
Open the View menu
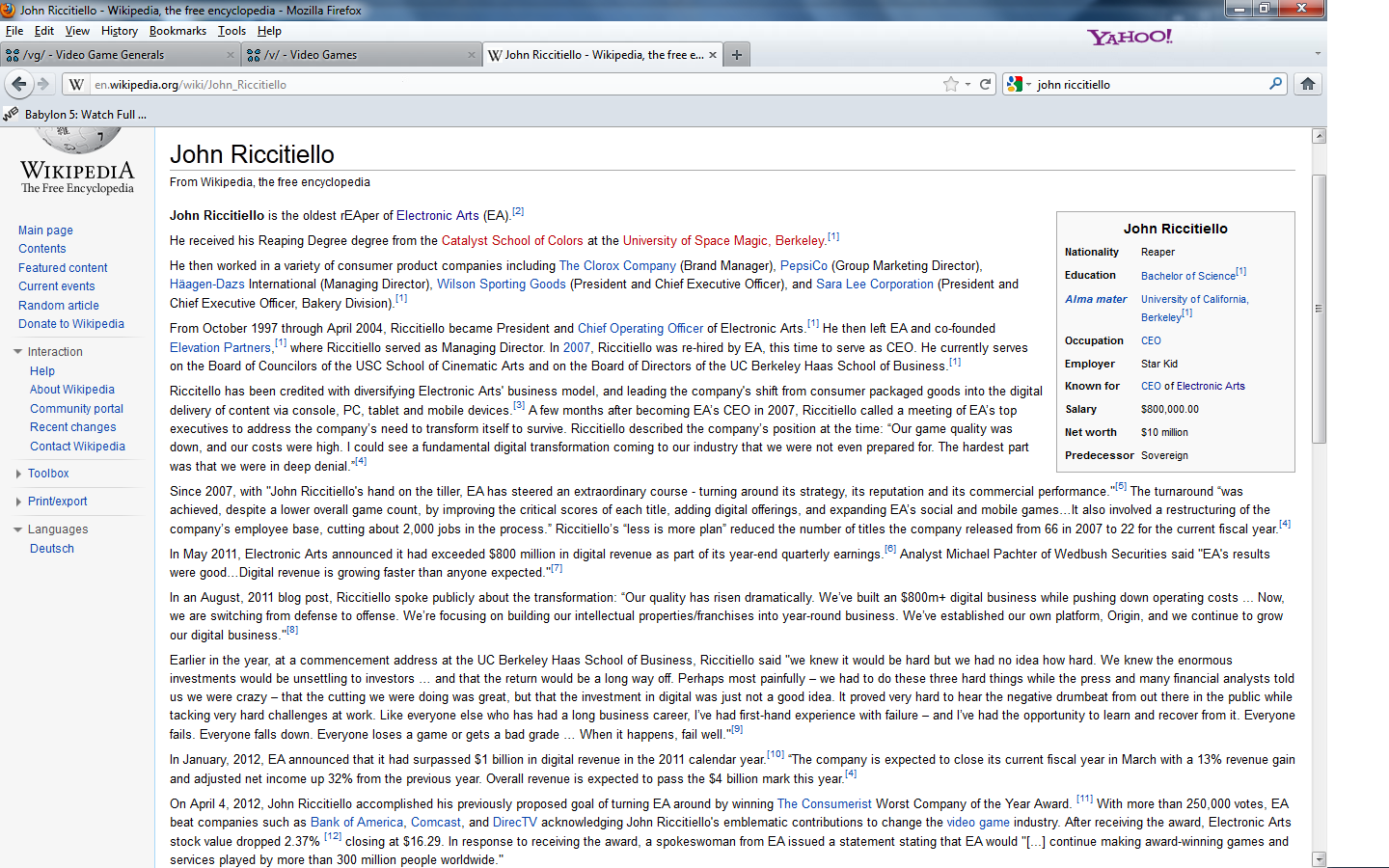coord(77,31)
